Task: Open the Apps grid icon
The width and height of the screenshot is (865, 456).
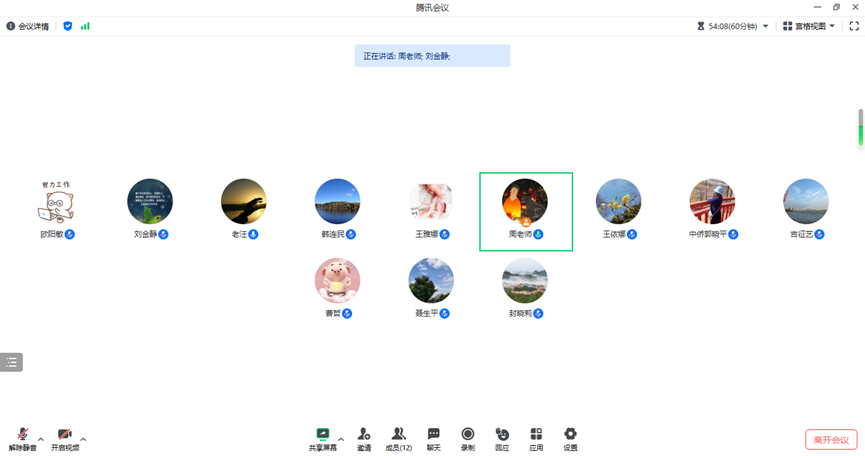Action: click(x=536, y=434)
